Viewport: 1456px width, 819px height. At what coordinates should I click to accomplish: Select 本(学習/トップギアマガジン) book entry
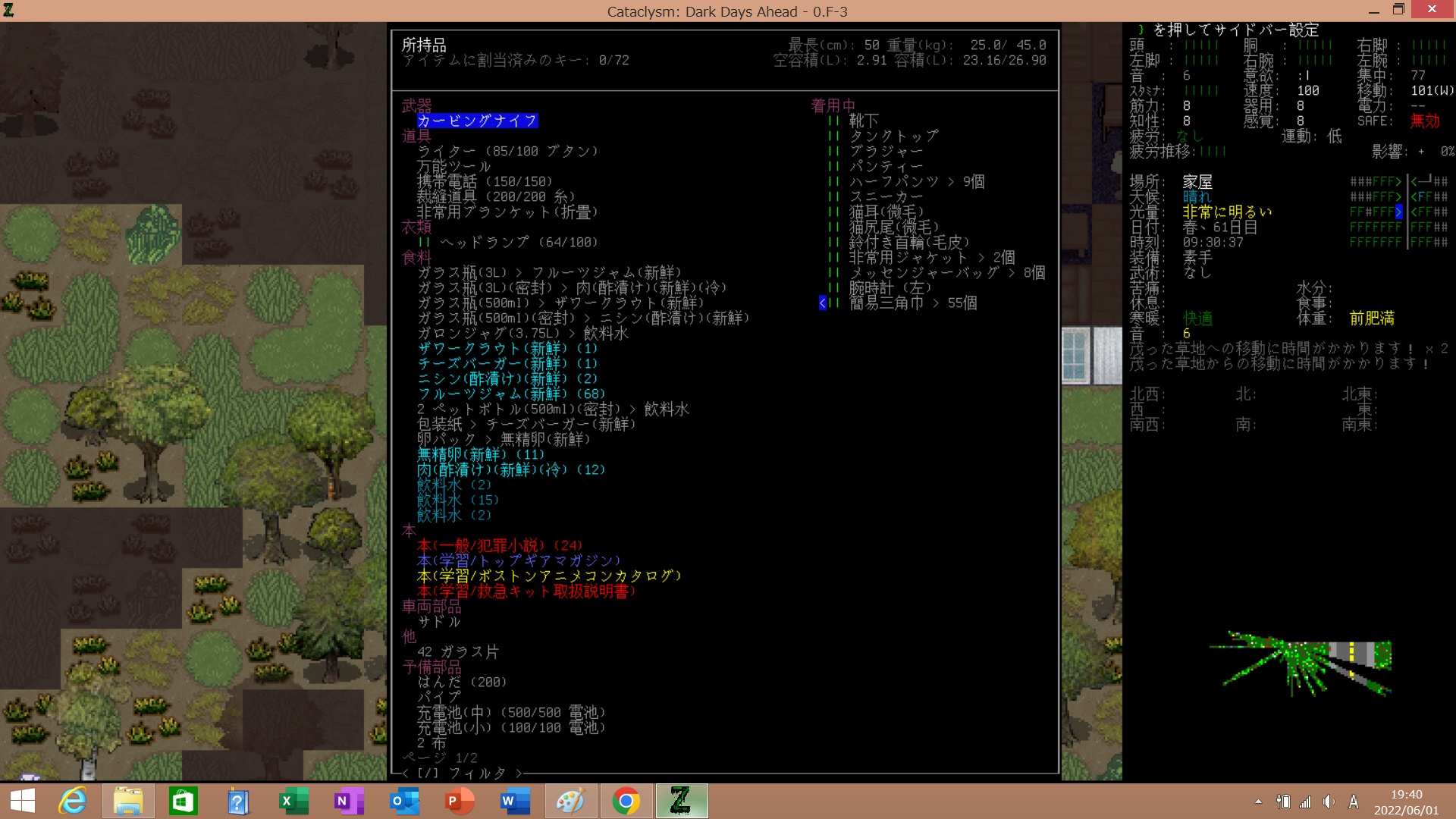point(518,560)
